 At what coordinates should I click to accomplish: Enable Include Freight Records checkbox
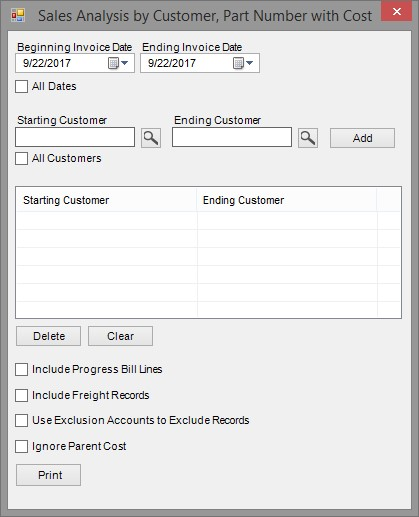[21, 395]
